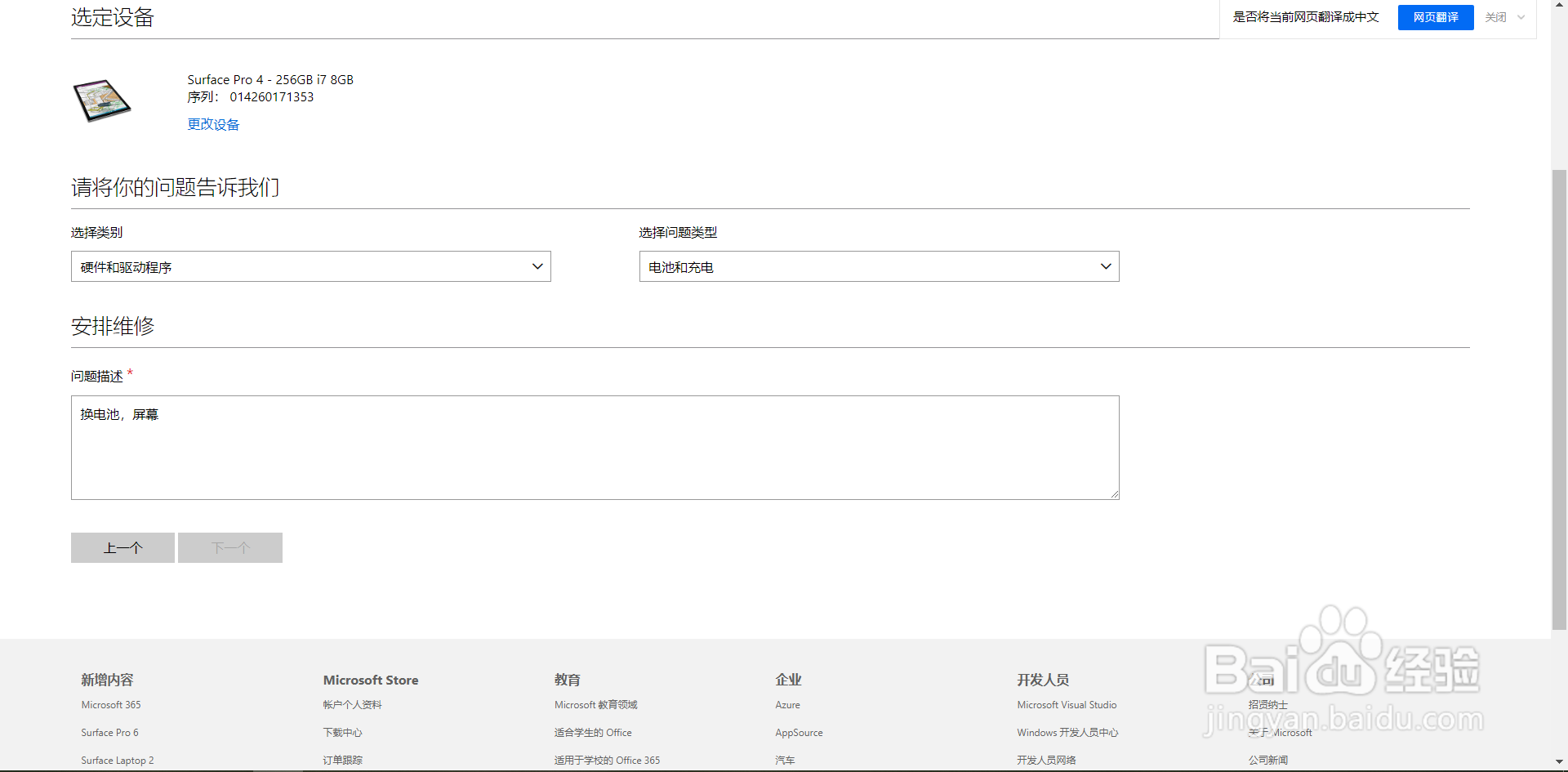The image size is (1568, 772).
Task: Open 适用于学校的 Office 365 link
Action: click(607, 760)
